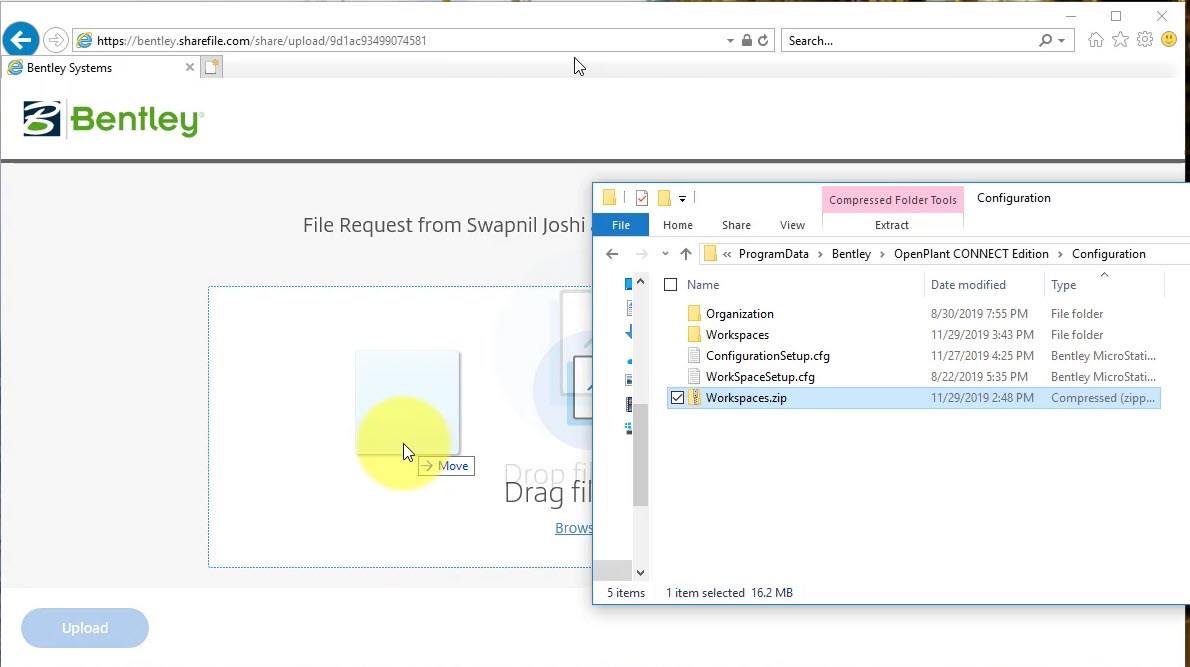Image resolution: width=1190 pixels, height=667 pixels.
Task: Click navigation pane scroll down arrow
Action: click(641, 573)
